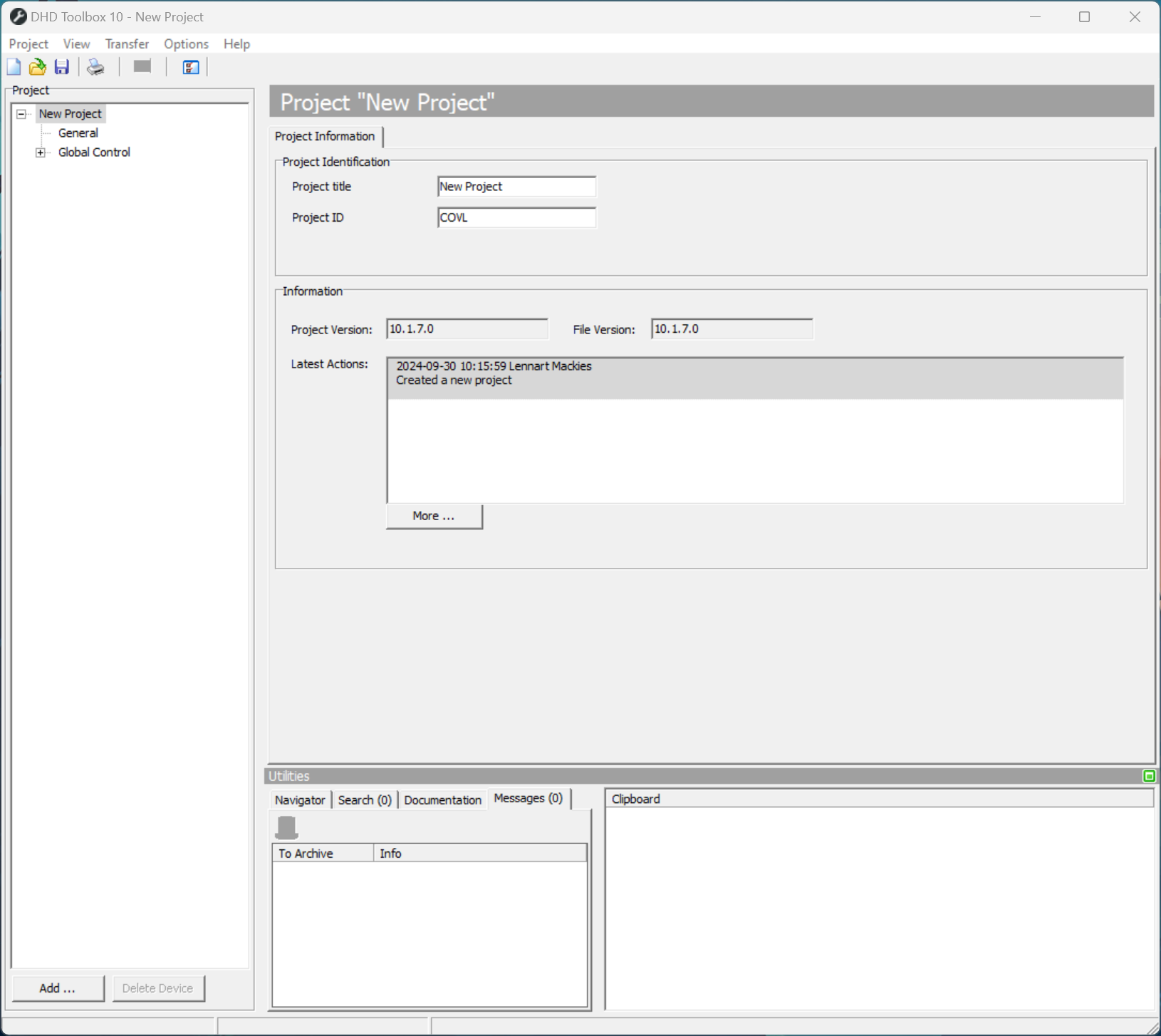Create a new project via toolbar icon
This screenshot has height=1036, width=1161.
click(x=14, y=66)
